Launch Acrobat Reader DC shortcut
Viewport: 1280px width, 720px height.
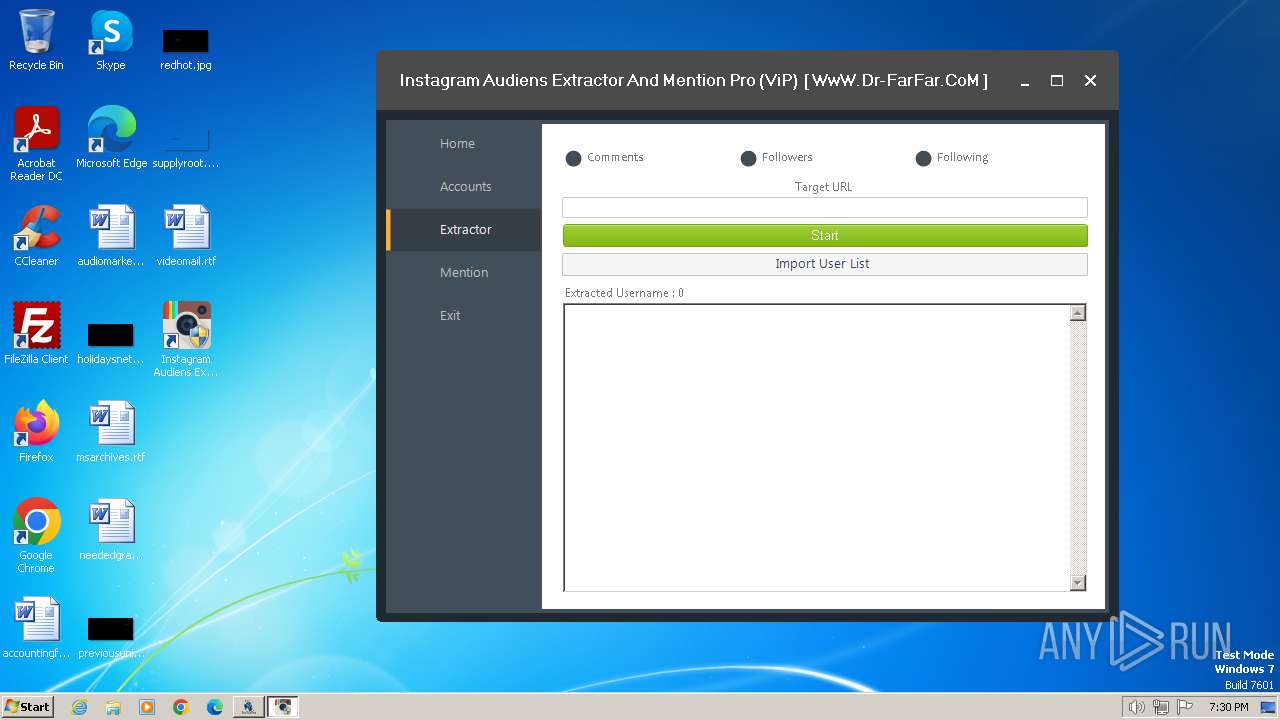pos(36,144)
